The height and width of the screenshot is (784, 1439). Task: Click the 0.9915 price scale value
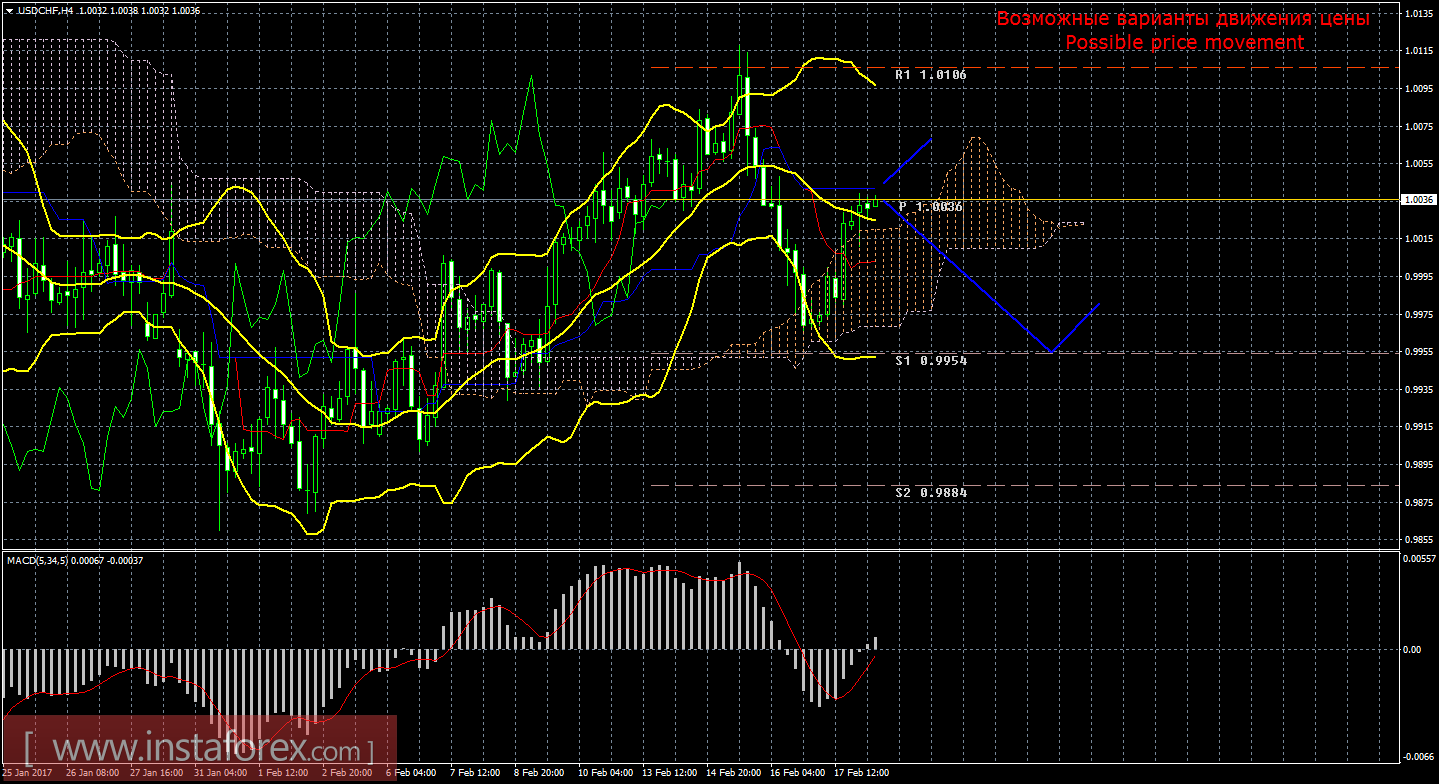pos(1418,427)
